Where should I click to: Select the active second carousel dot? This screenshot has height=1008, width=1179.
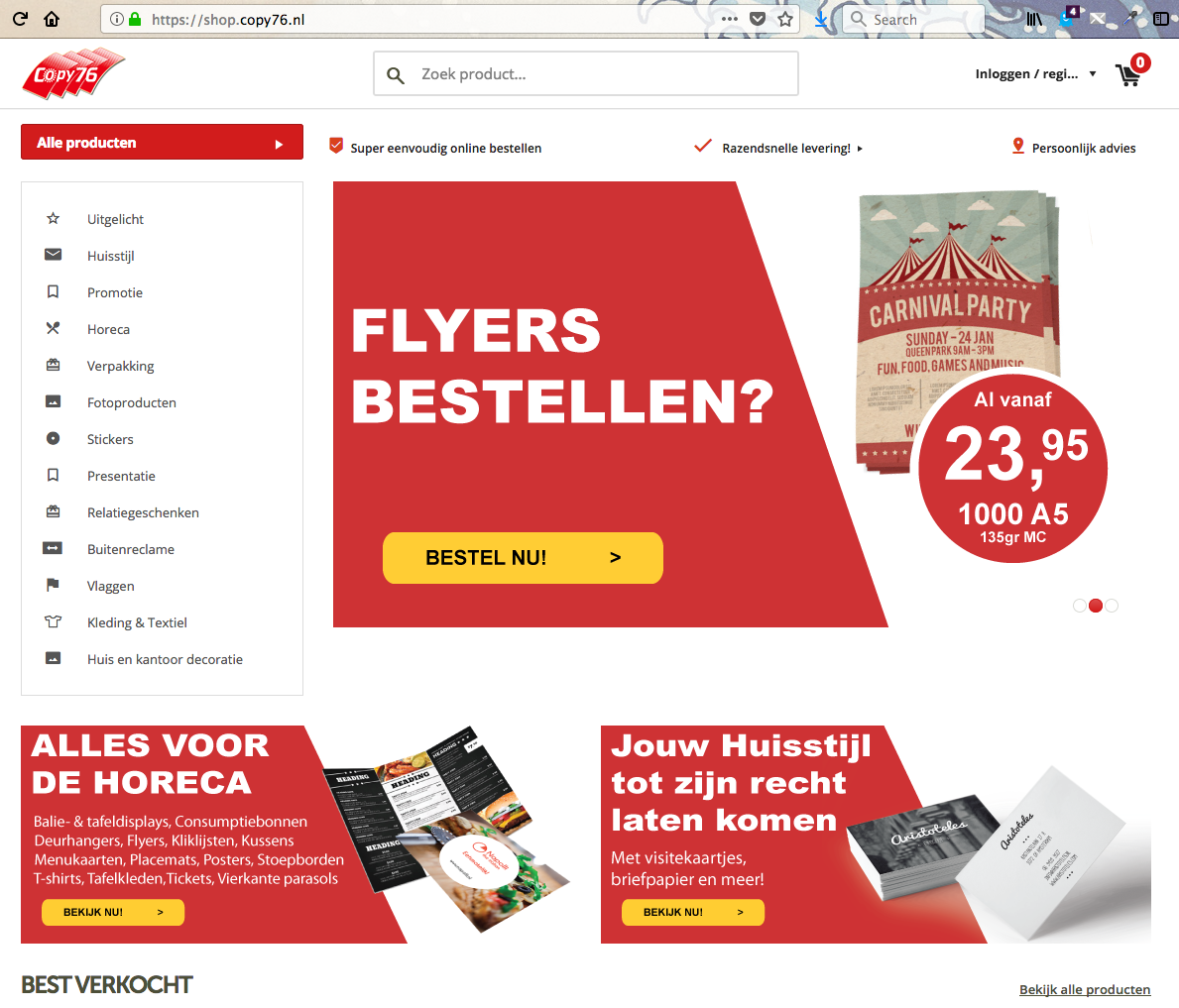pos(1096,606)
